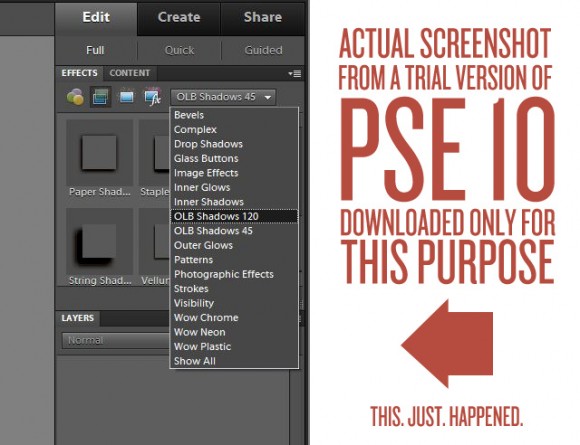Choose Wow Chrome from the list
The width and height of the screenshot is (580, 445).
click(234, 317)
